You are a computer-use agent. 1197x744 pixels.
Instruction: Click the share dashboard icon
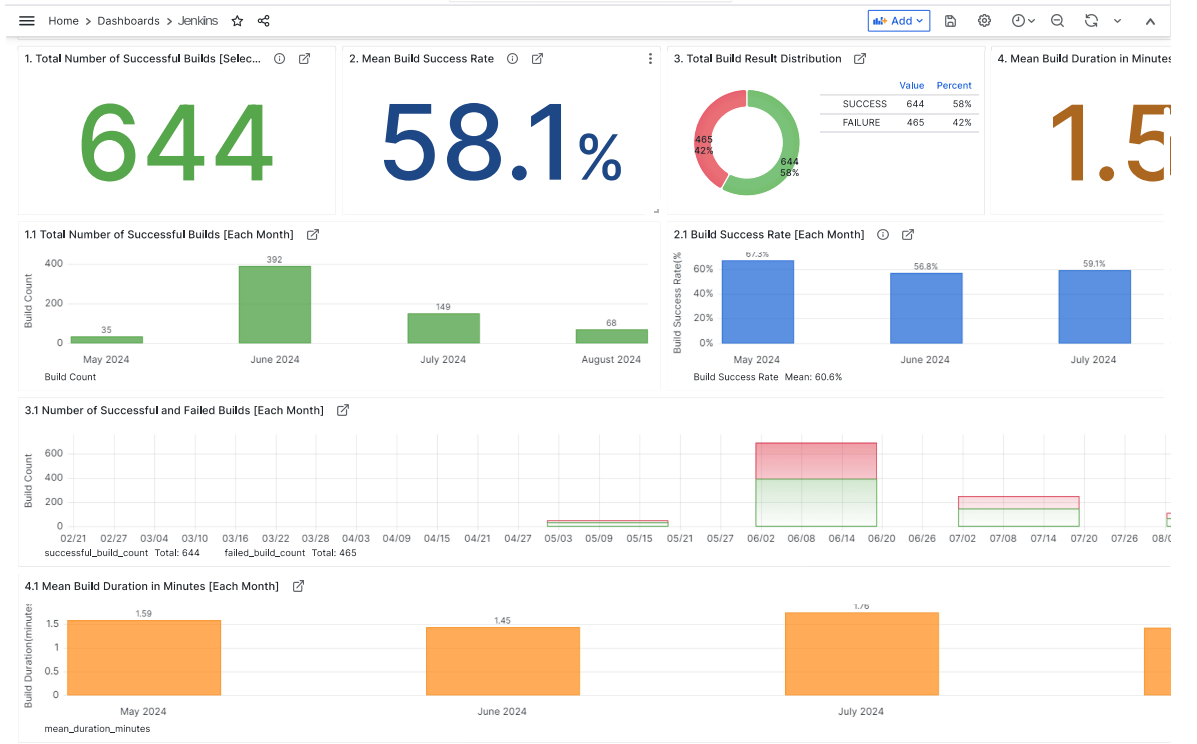[x=264, y=21]
